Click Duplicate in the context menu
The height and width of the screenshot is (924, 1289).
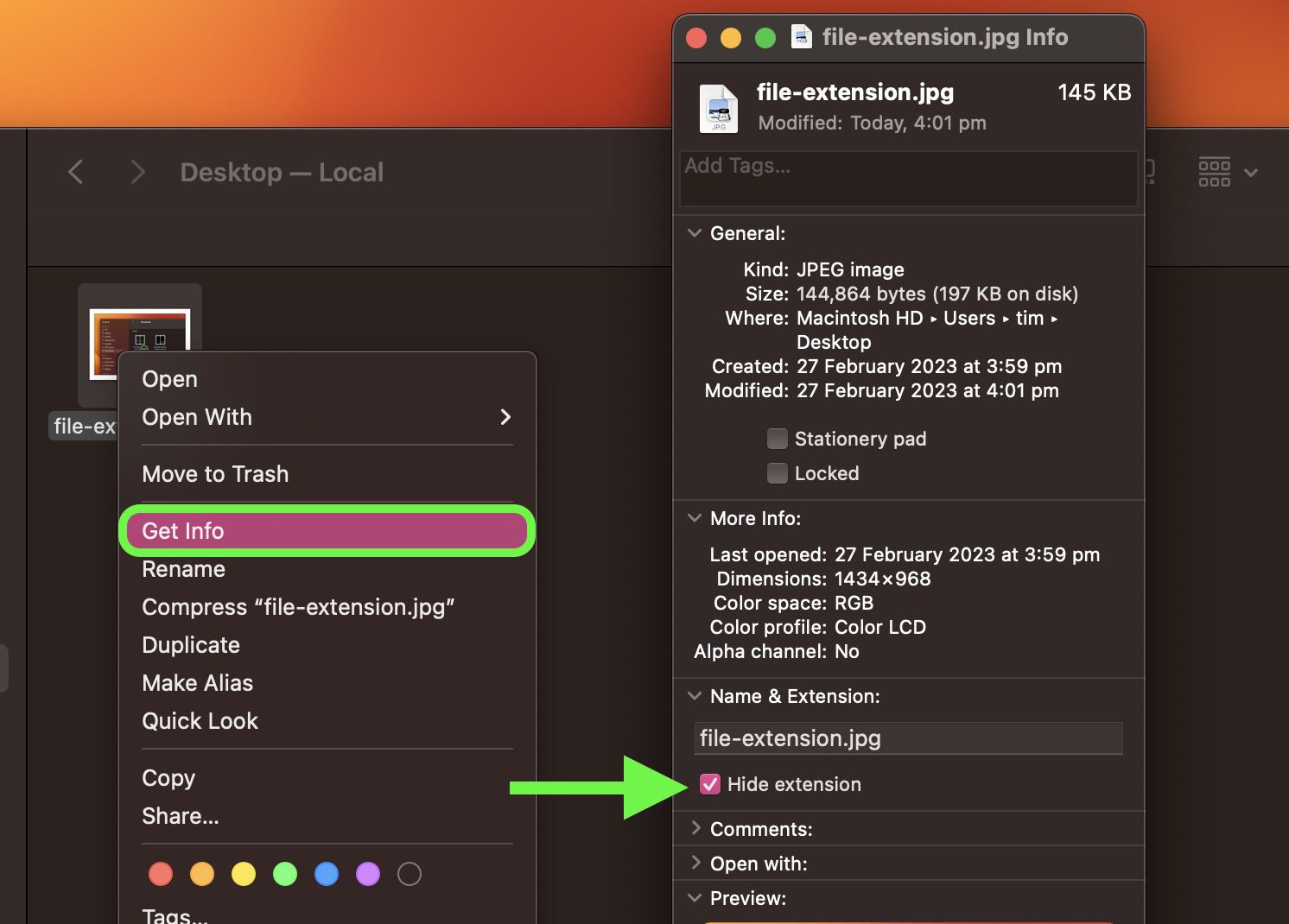tap(191, 644)
